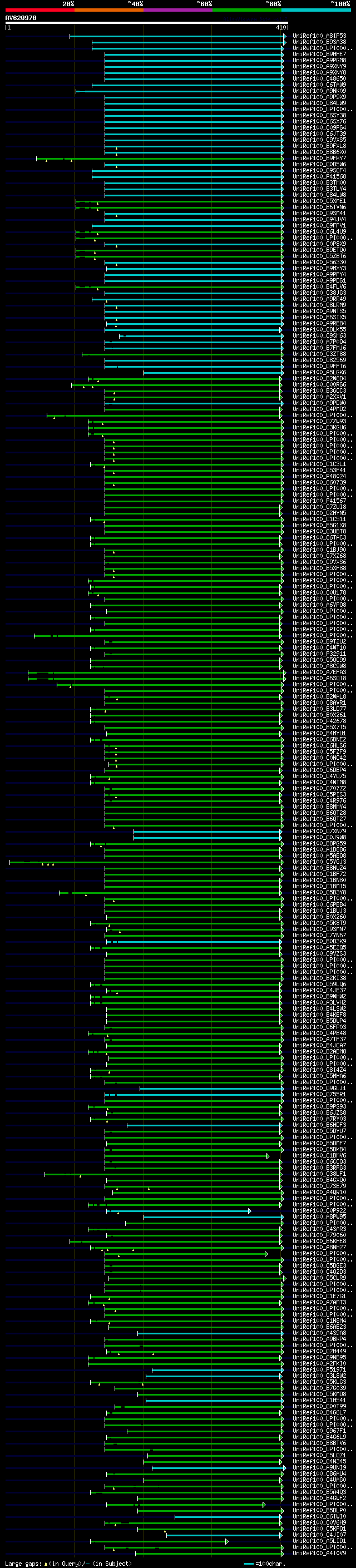Open the UniRef100_B9HHE7 hit
The width and height of the screenshot is (356, 1568).
319,54
